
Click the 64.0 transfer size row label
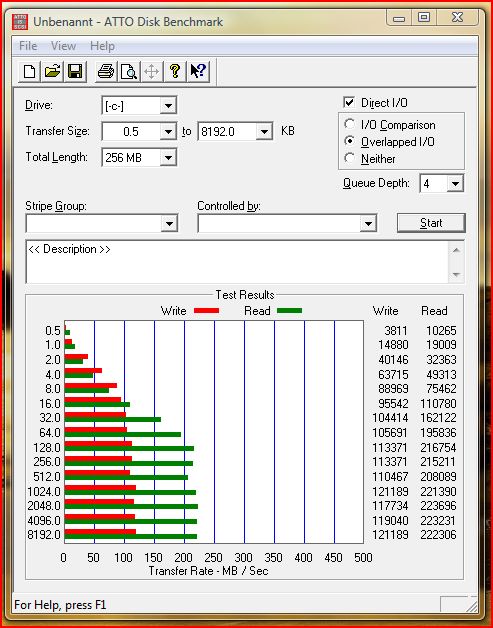point(50,433)
